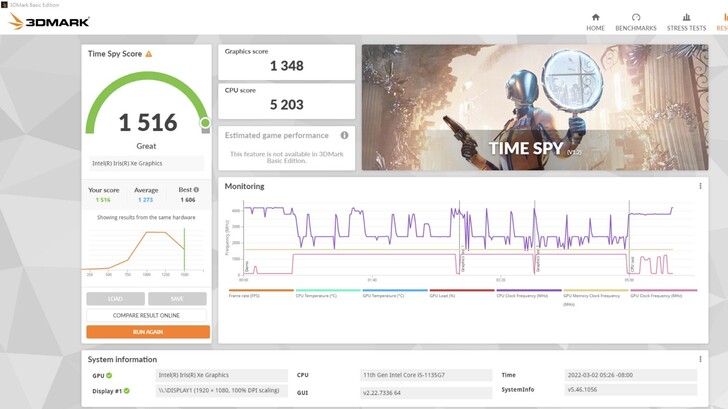728x409 pixels.
Task: Click the System information heading
Action: pyautogui.click(x=122, y=359)
